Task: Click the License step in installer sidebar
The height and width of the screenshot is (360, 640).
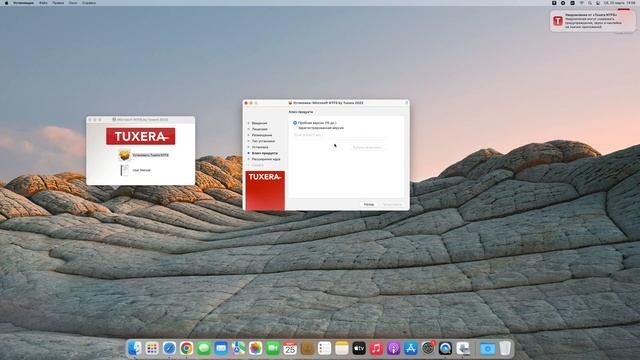Action: pyautogui.click(x=260, y=129)
